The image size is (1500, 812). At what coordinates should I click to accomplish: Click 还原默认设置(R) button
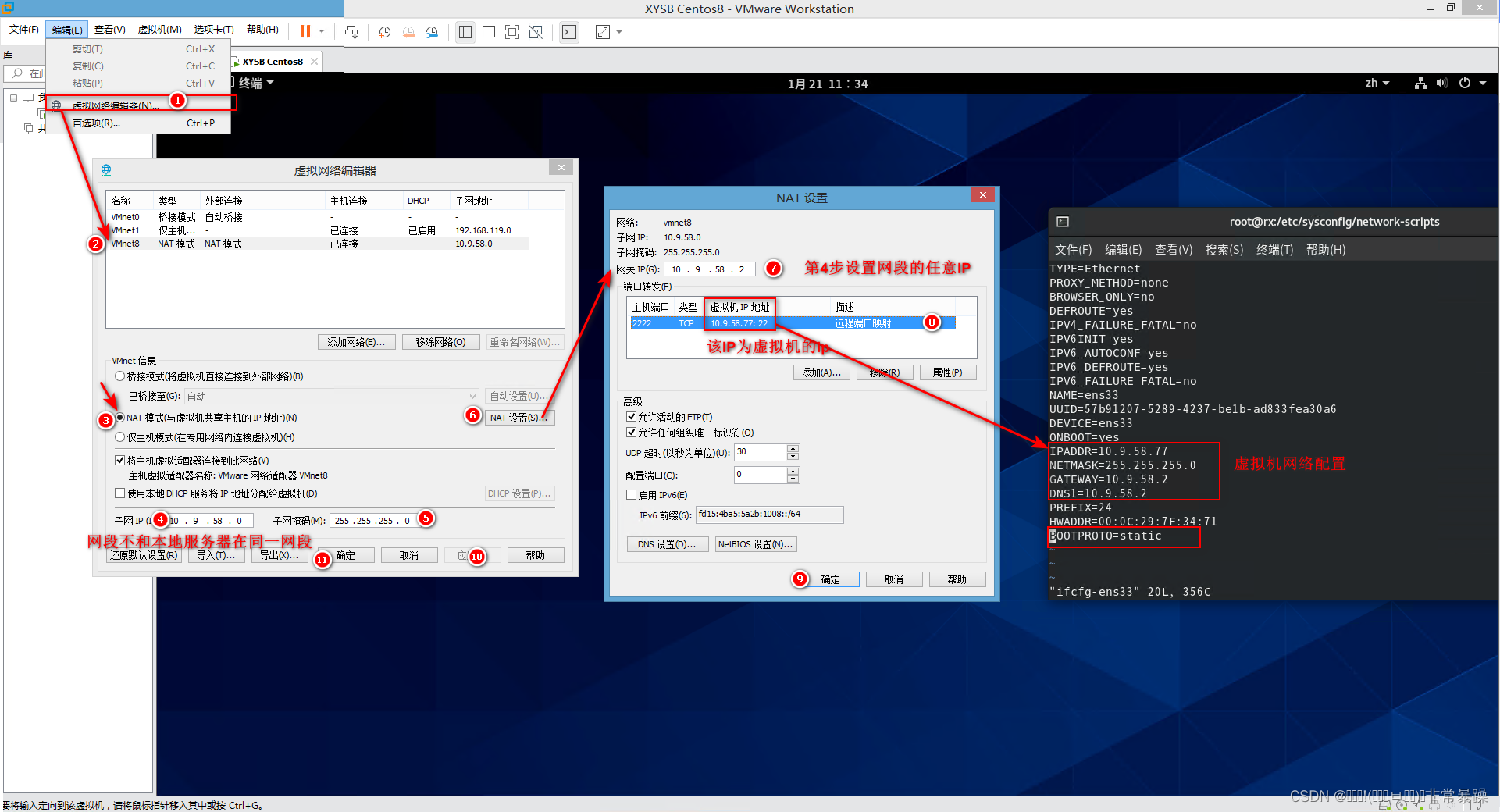pos(144,555)
